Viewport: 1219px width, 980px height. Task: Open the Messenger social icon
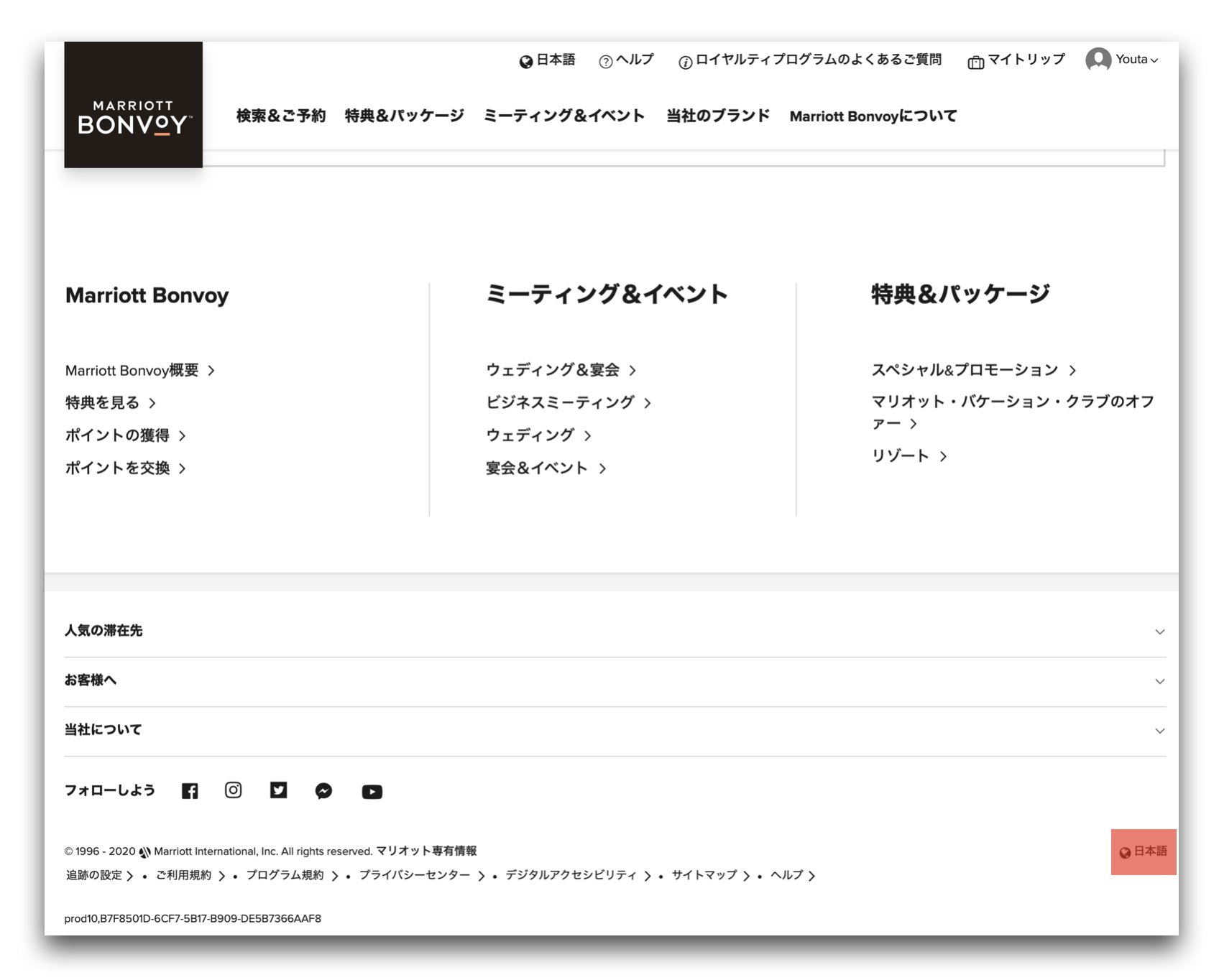323,791
